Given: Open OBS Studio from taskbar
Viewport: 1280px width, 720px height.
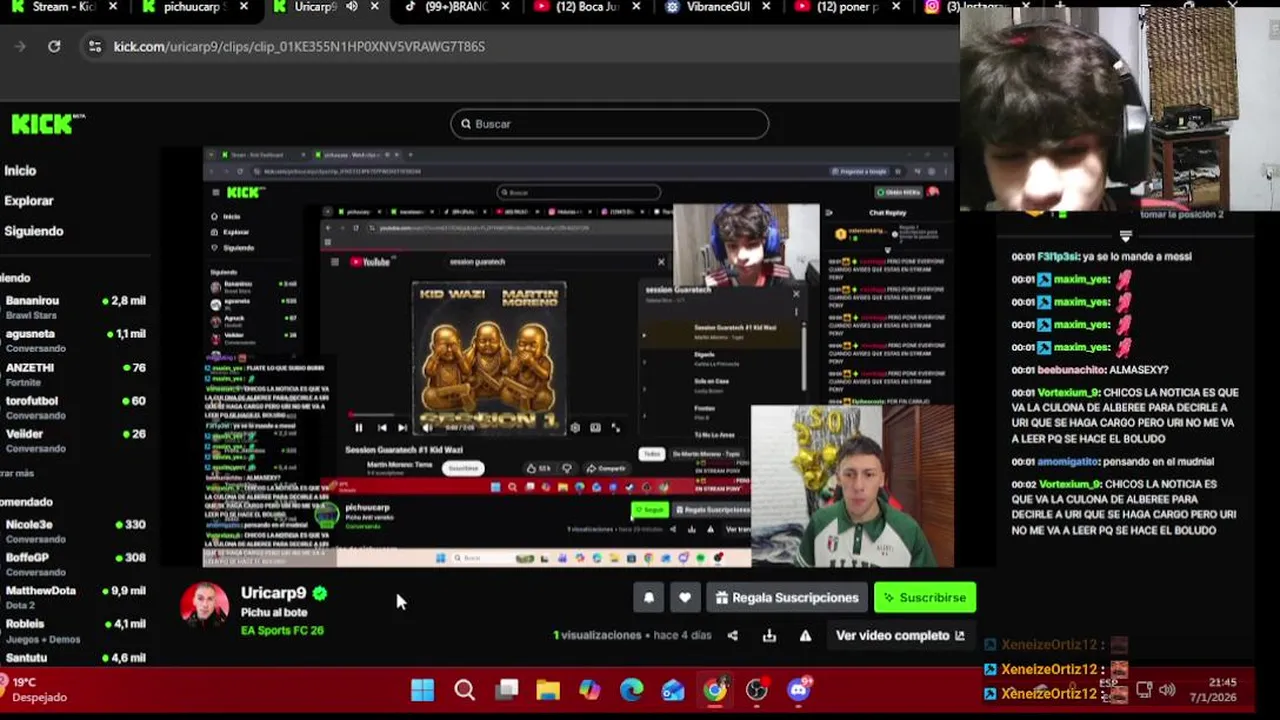Looking at the screenshot, I should point(757,690).
